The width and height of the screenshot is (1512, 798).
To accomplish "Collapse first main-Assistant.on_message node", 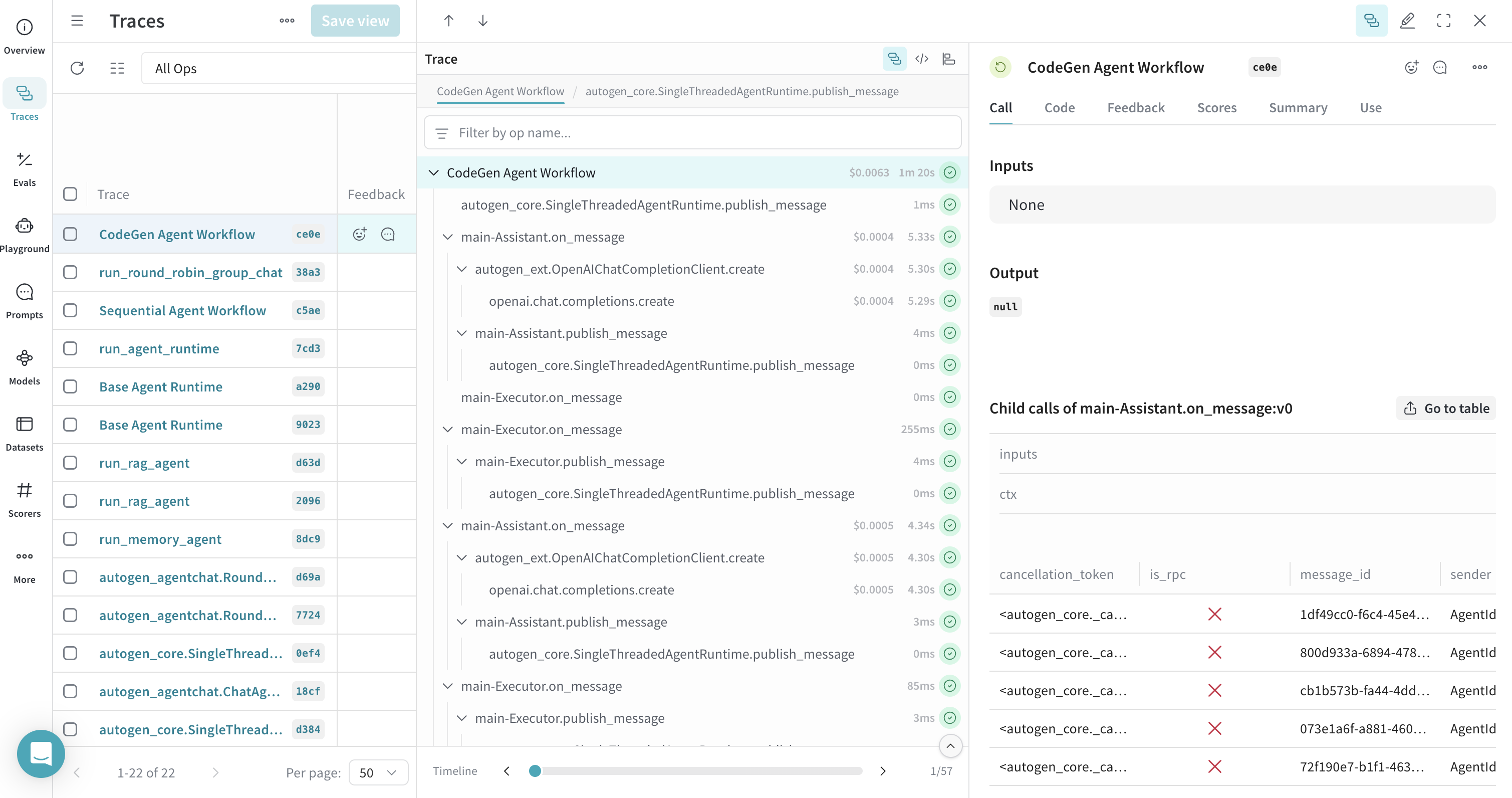I will (448, 237).
